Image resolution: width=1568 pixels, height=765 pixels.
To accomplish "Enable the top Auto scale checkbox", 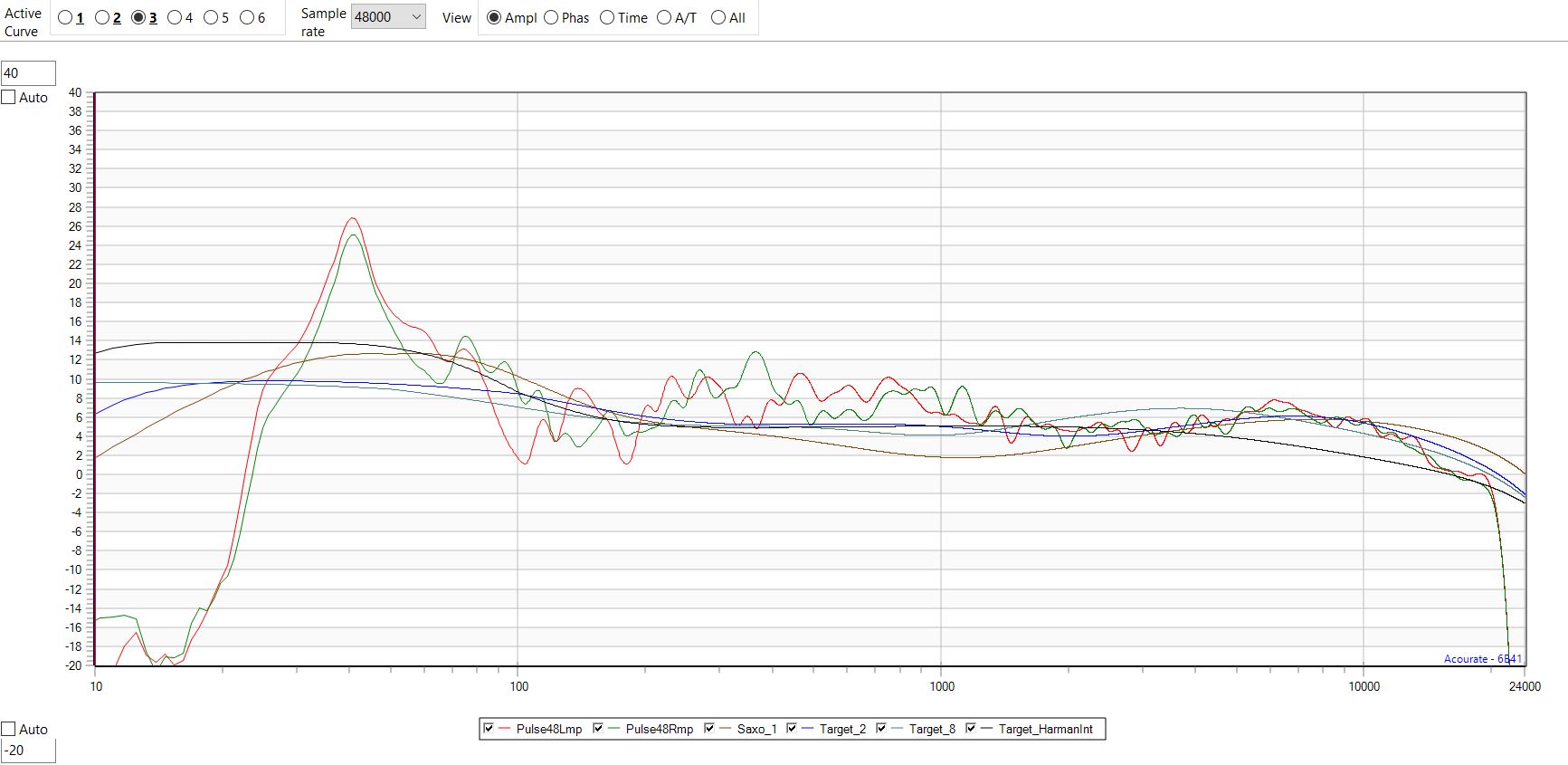I will (x=9, y=97).
